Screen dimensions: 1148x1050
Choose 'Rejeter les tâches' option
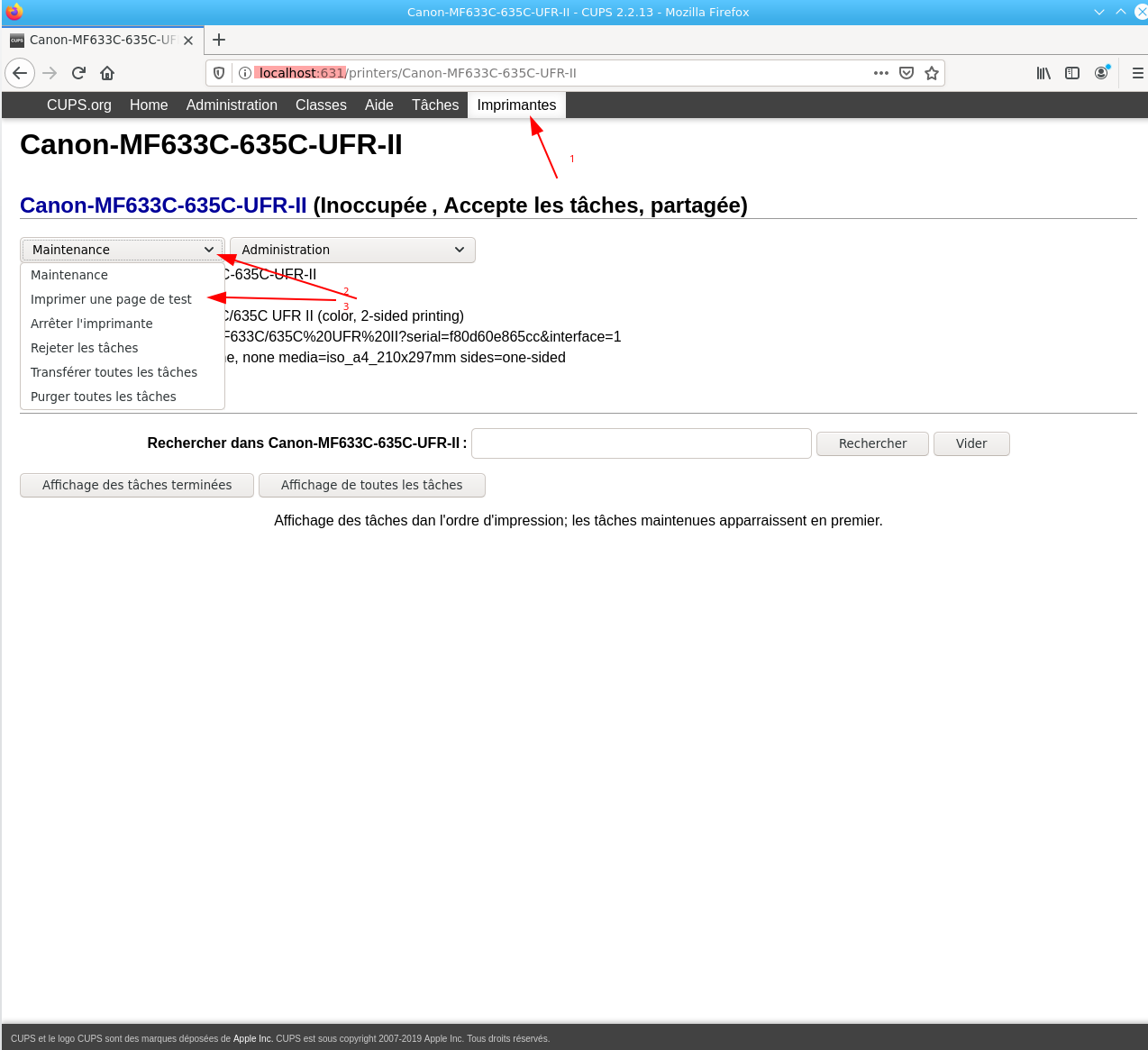pyautogui.click(x=123, y=348)
